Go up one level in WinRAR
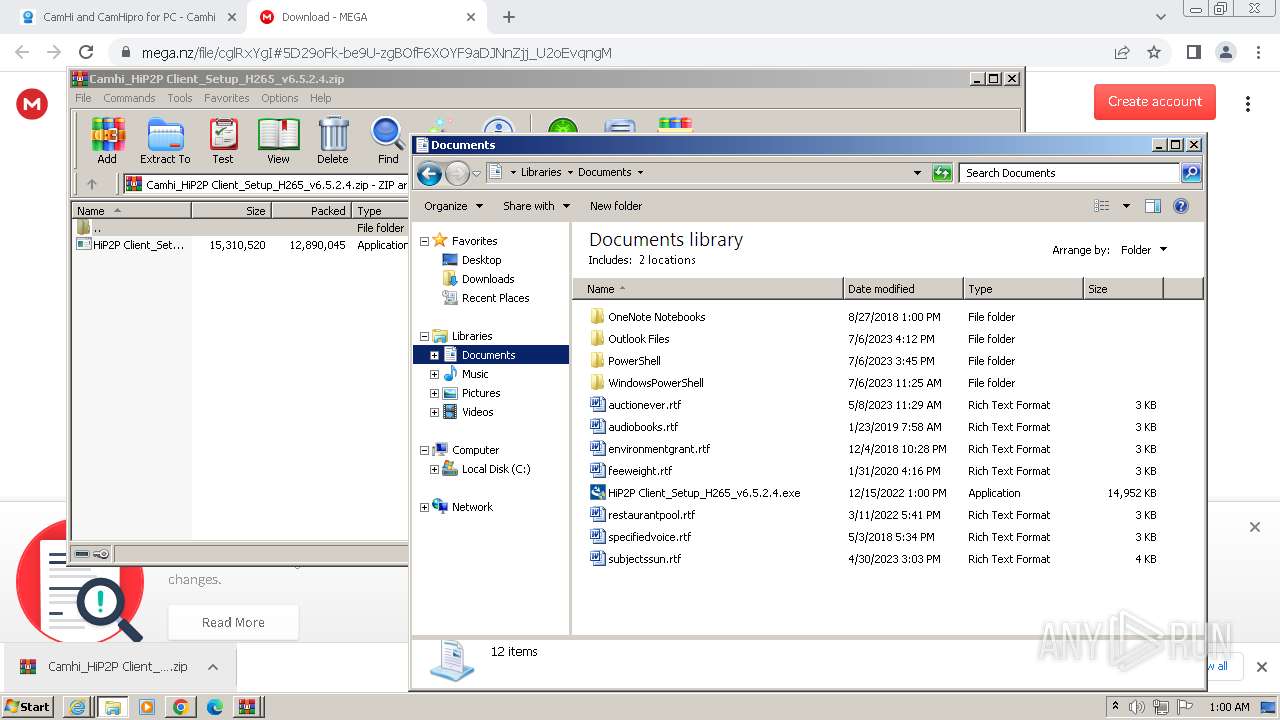 coord(92,184)
